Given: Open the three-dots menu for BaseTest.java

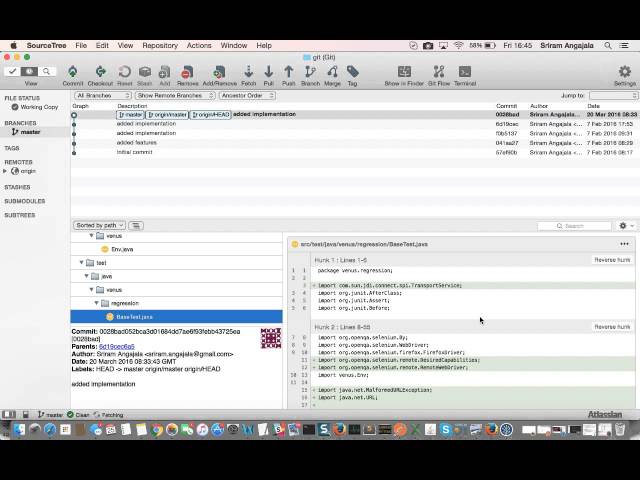Looking at the screenshot, I should coord(624,244).
